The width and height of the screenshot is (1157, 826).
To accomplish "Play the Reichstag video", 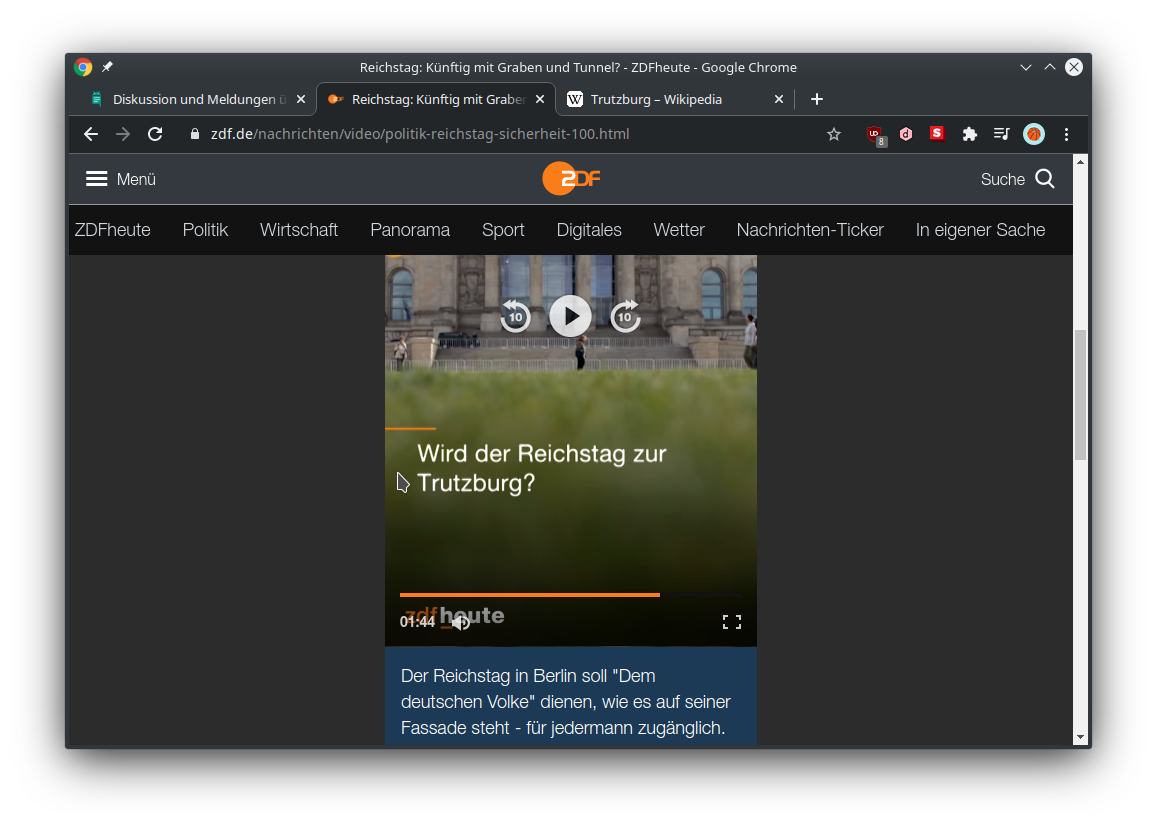I will coord(570,316).
